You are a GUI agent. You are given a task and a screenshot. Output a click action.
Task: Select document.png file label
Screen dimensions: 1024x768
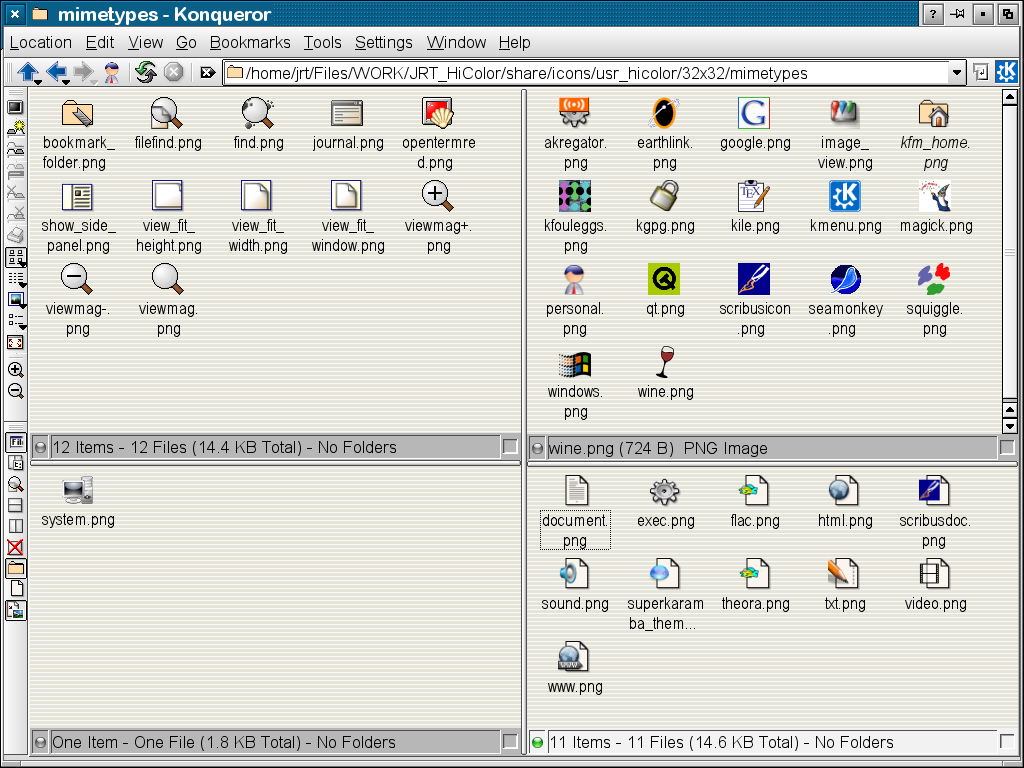(x=575, y=530)
